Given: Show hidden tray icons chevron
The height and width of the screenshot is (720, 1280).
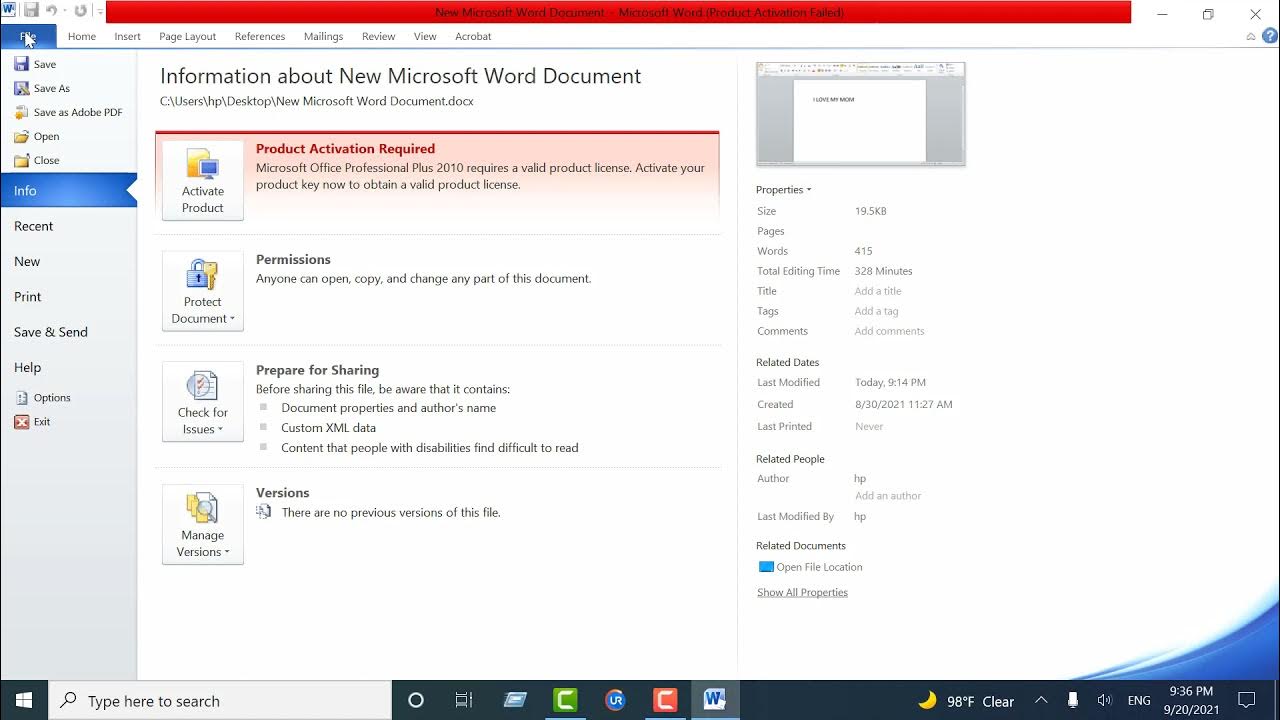Looking at the screenshot, I should click(1041, 700).
